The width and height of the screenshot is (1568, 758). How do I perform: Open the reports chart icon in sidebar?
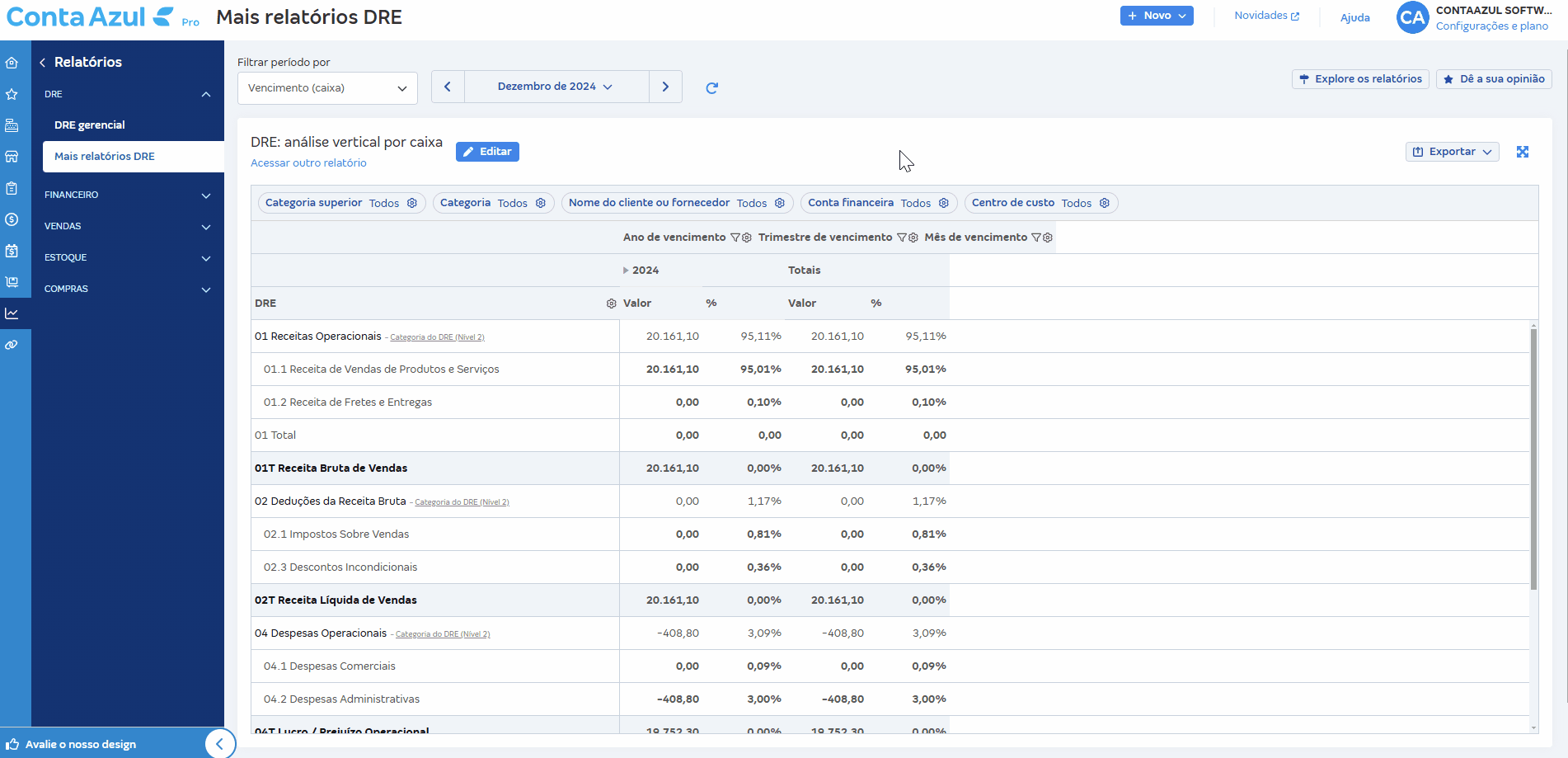12,313
